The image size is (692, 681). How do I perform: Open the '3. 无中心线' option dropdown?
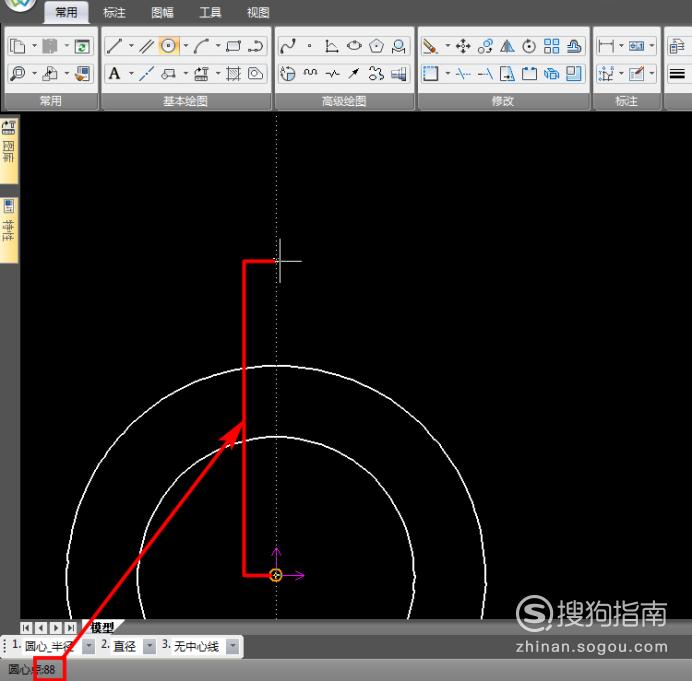pyautogui.click(x=233, y=647)
